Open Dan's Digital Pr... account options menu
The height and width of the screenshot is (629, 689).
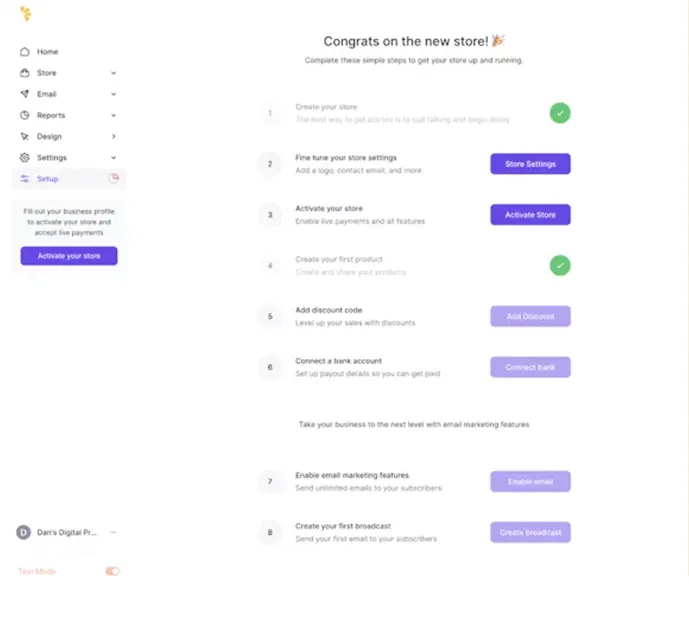[x=113, y=532]
